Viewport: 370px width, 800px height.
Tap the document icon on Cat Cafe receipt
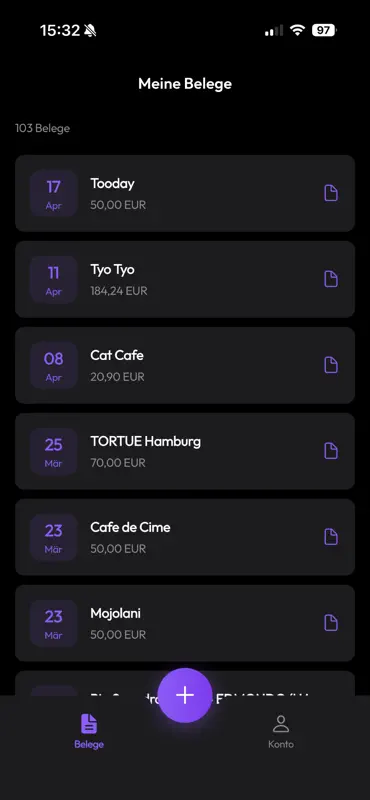(x=331, y=365)
